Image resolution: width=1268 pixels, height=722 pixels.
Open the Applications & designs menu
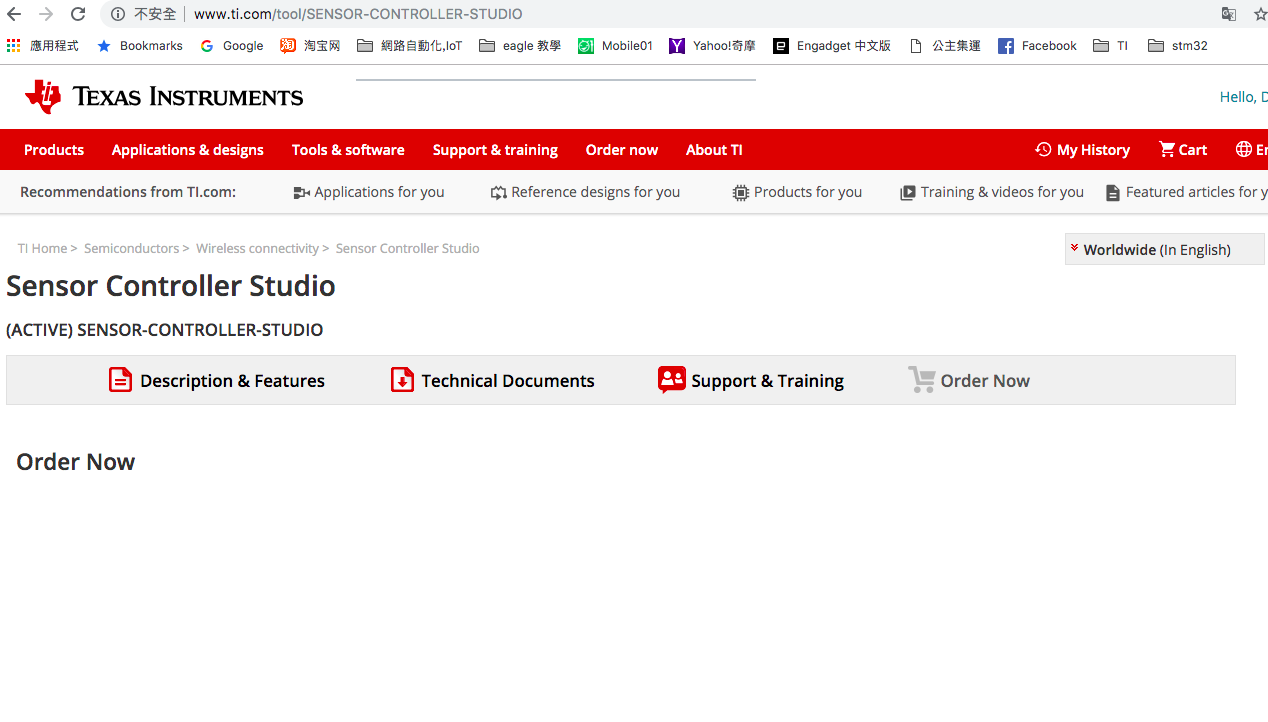click(x=188, y=150)
